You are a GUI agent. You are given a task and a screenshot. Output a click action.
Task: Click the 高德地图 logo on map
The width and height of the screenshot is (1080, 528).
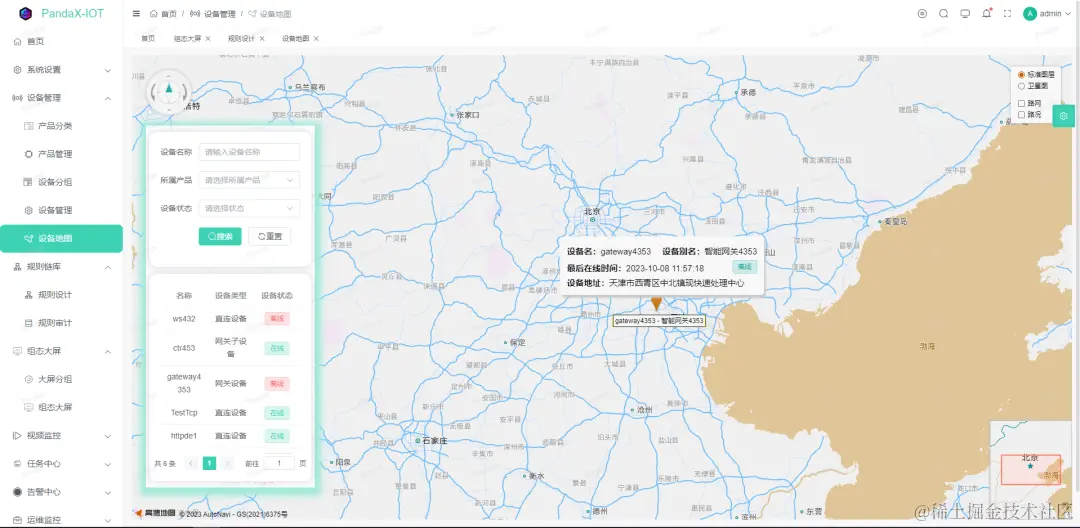click(x=155, y=513)
